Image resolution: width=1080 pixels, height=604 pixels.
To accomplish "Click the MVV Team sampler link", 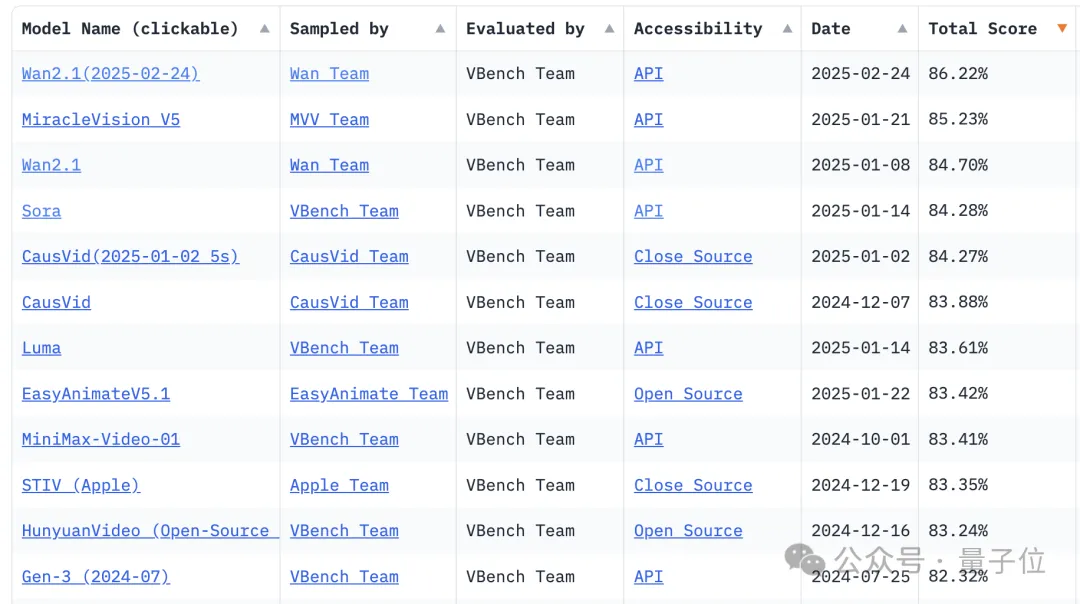I will coord(329,120).
